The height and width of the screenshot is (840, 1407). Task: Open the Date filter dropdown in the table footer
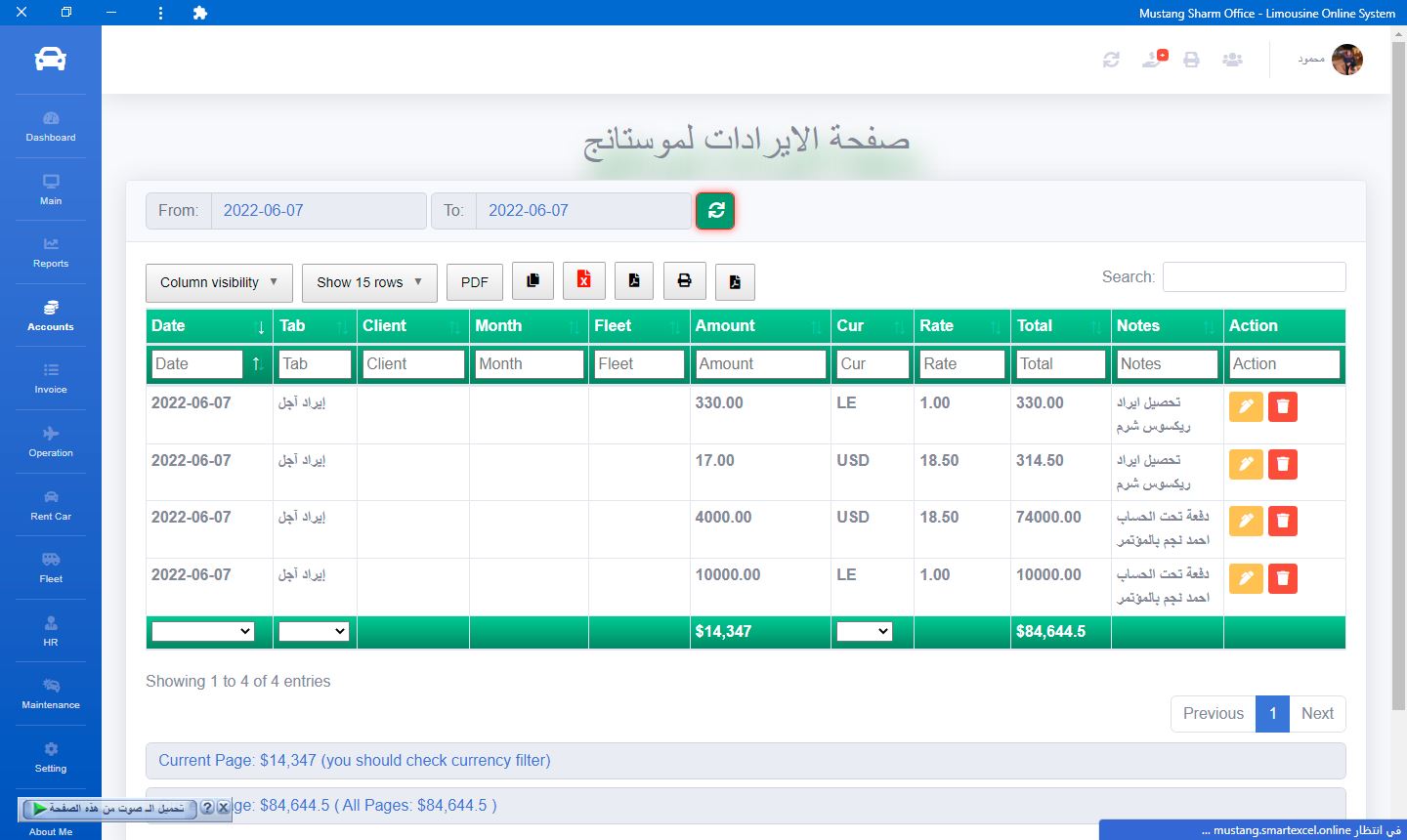tap(203, 632)
